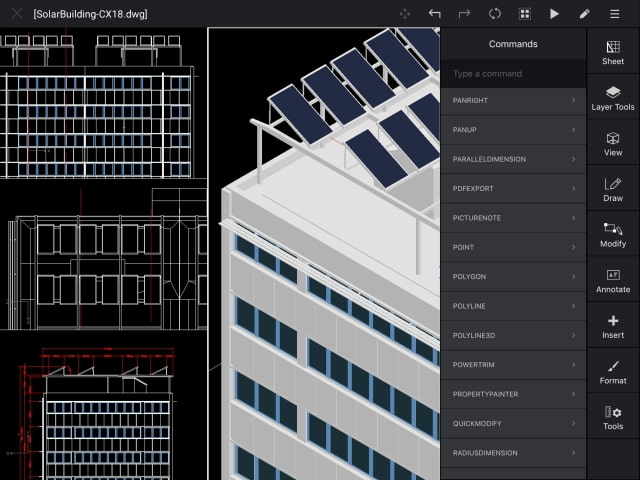Close the SolarBuilding-CX18.dwg drawing
This screenshot has height=480, width=640.
16,14
